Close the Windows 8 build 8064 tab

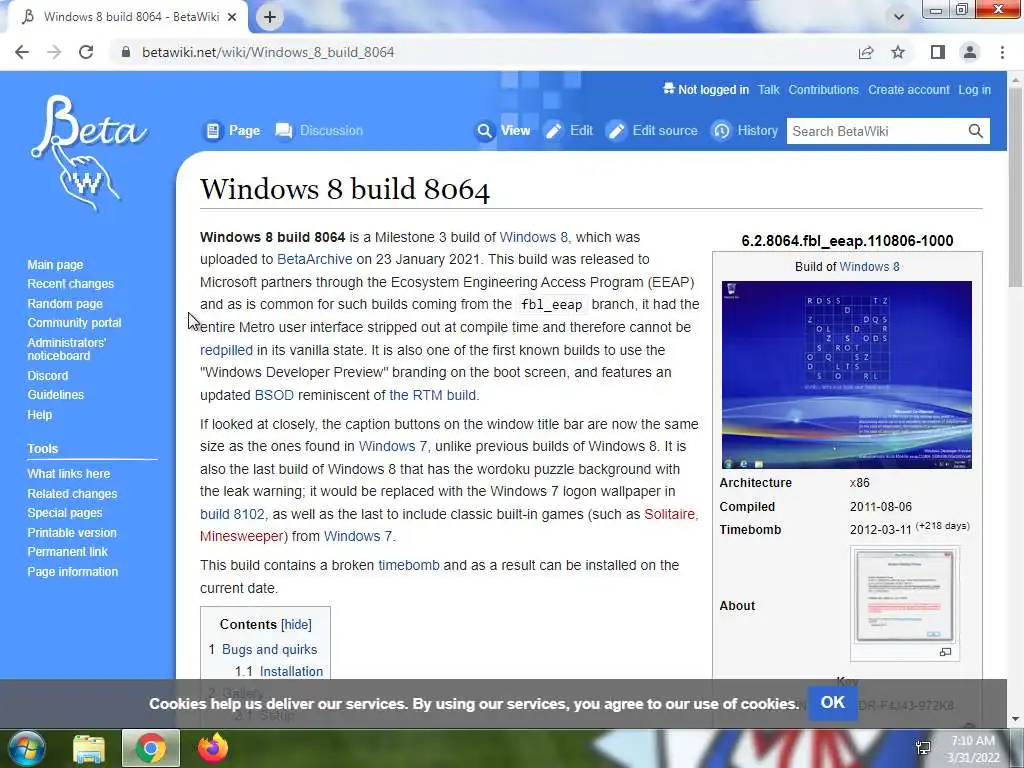click(232, 17)
